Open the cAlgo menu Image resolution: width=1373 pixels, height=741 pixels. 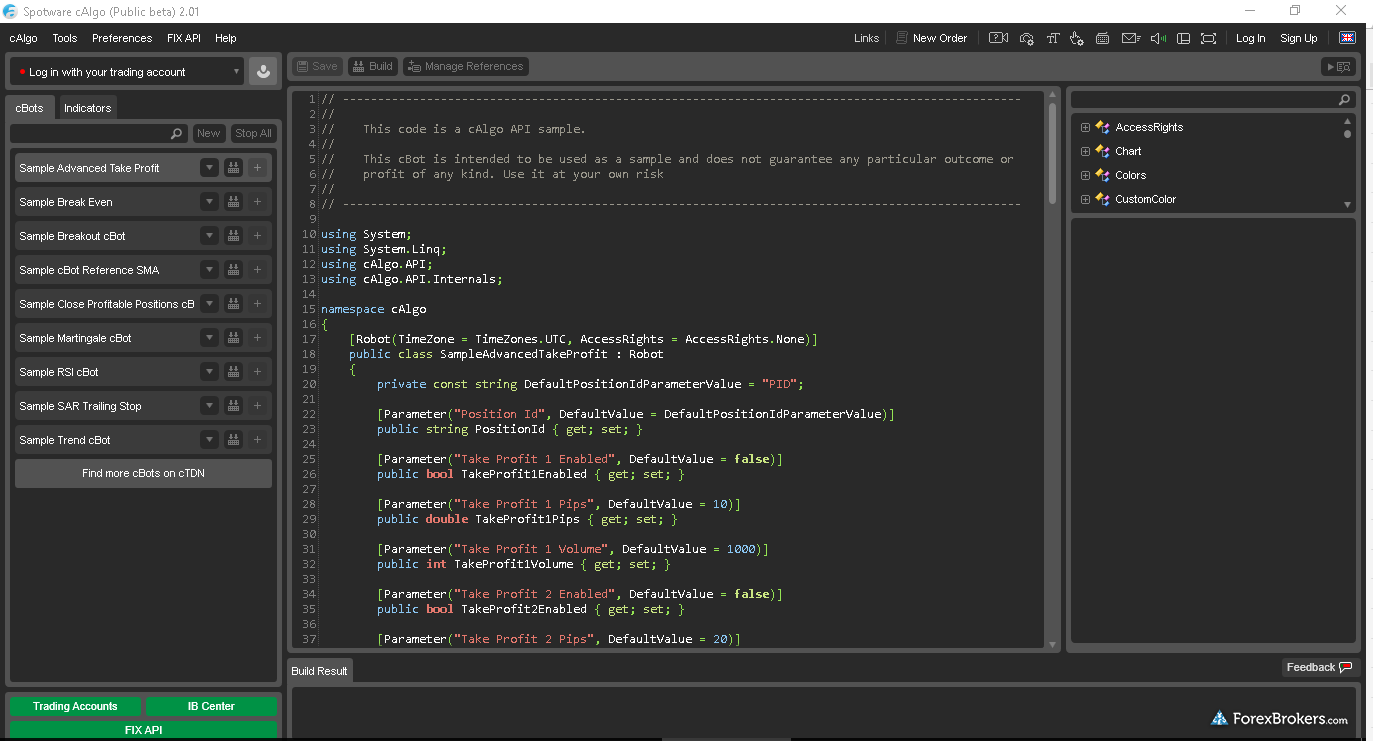click(x=24, y=38)
